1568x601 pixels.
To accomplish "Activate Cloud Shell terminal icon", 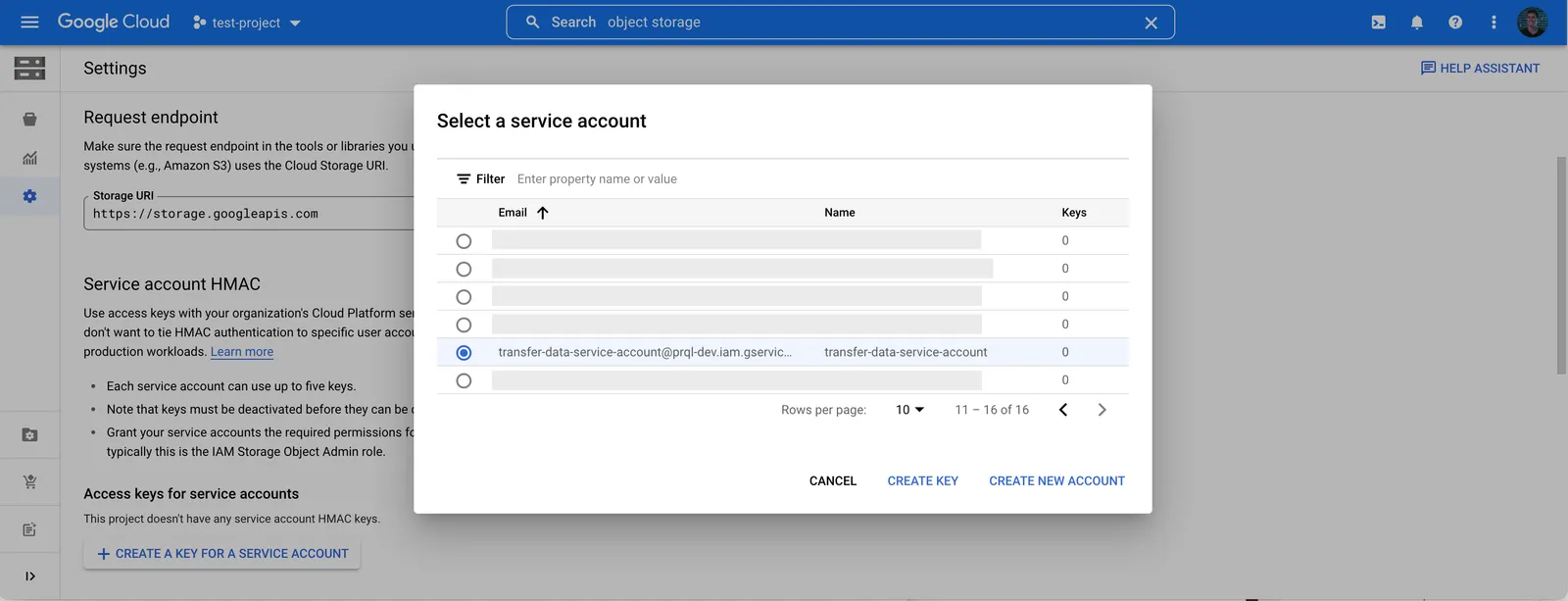I will [x=1378, y=23].
